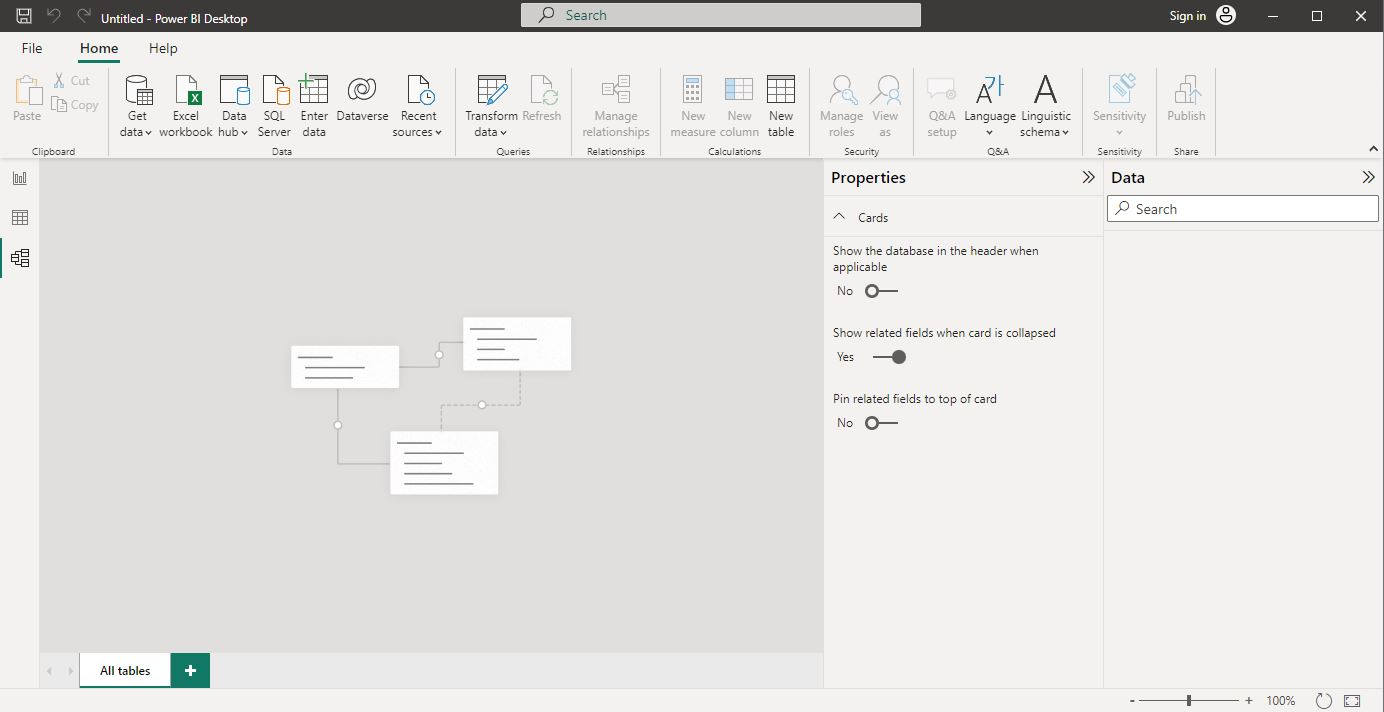Click the title bar Search box
The width and height of the screenshot is (1384, 712).
point(721,15)
